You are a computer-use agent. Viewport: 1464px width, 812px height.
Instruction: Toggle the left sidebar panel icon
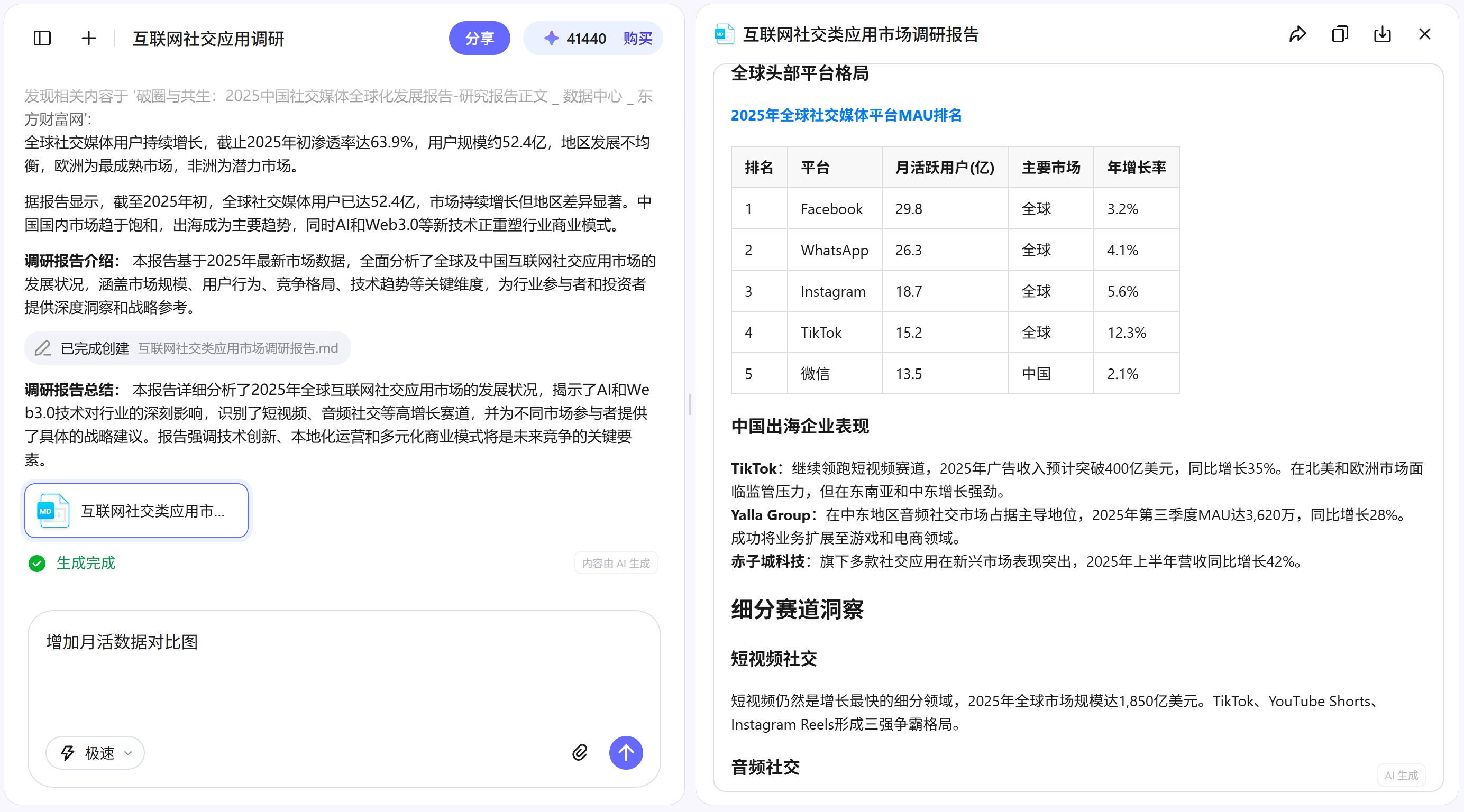click(x=42, y=39)
